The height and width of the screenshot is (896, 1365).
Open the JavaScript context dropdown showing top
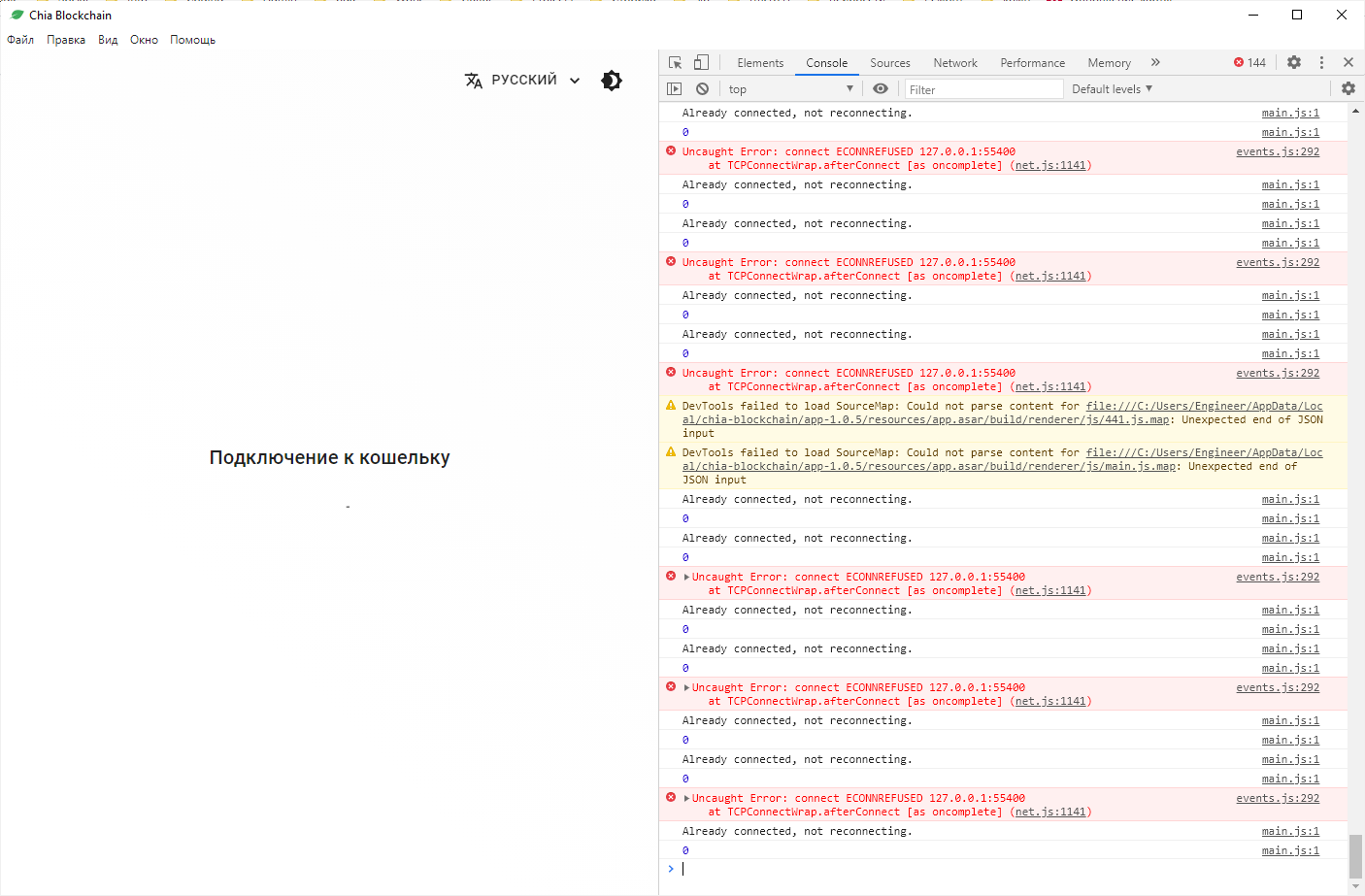(x=786, y=88)
